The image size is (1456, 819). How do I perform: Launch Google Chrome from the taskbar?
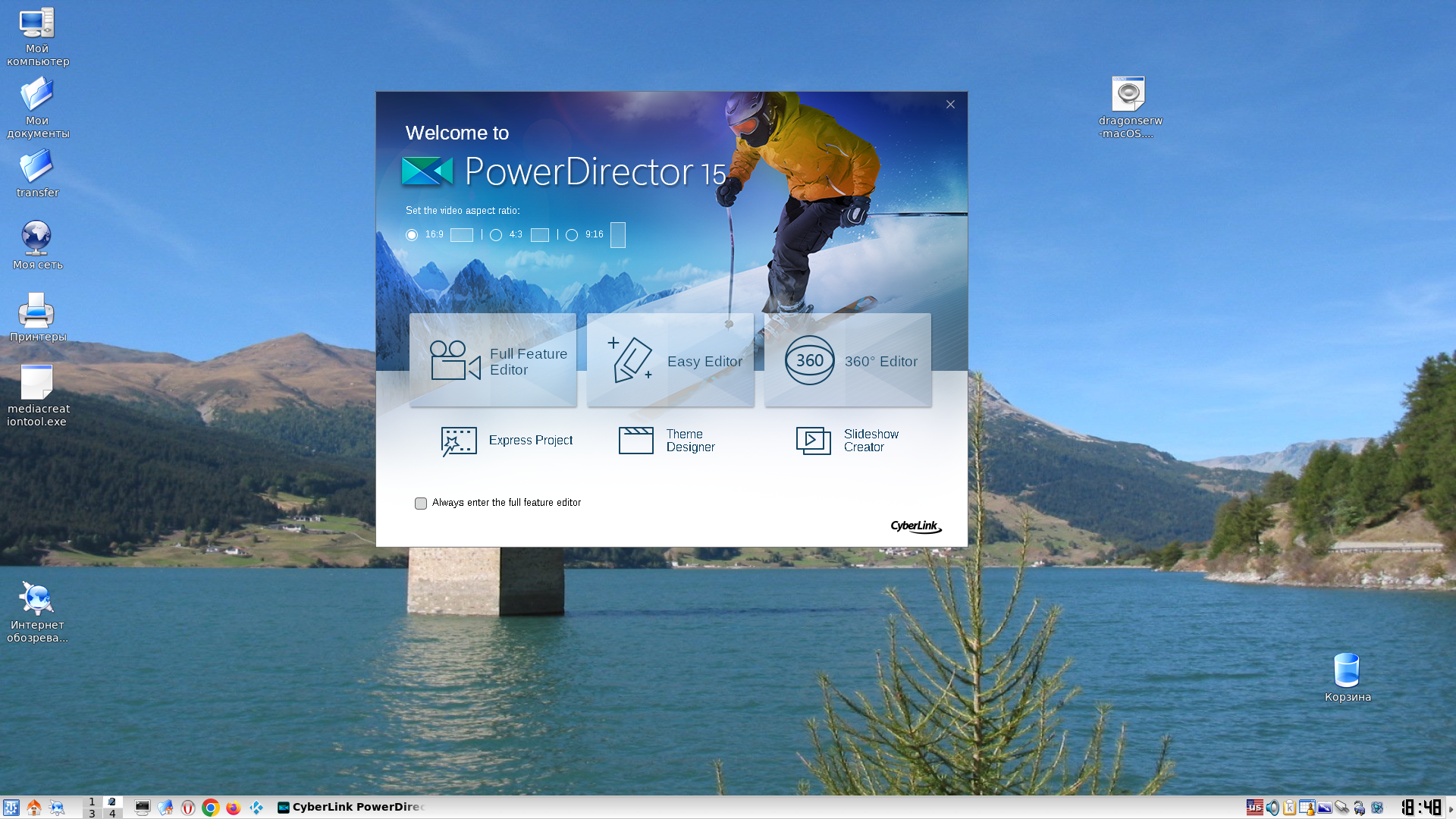(211, 808)
